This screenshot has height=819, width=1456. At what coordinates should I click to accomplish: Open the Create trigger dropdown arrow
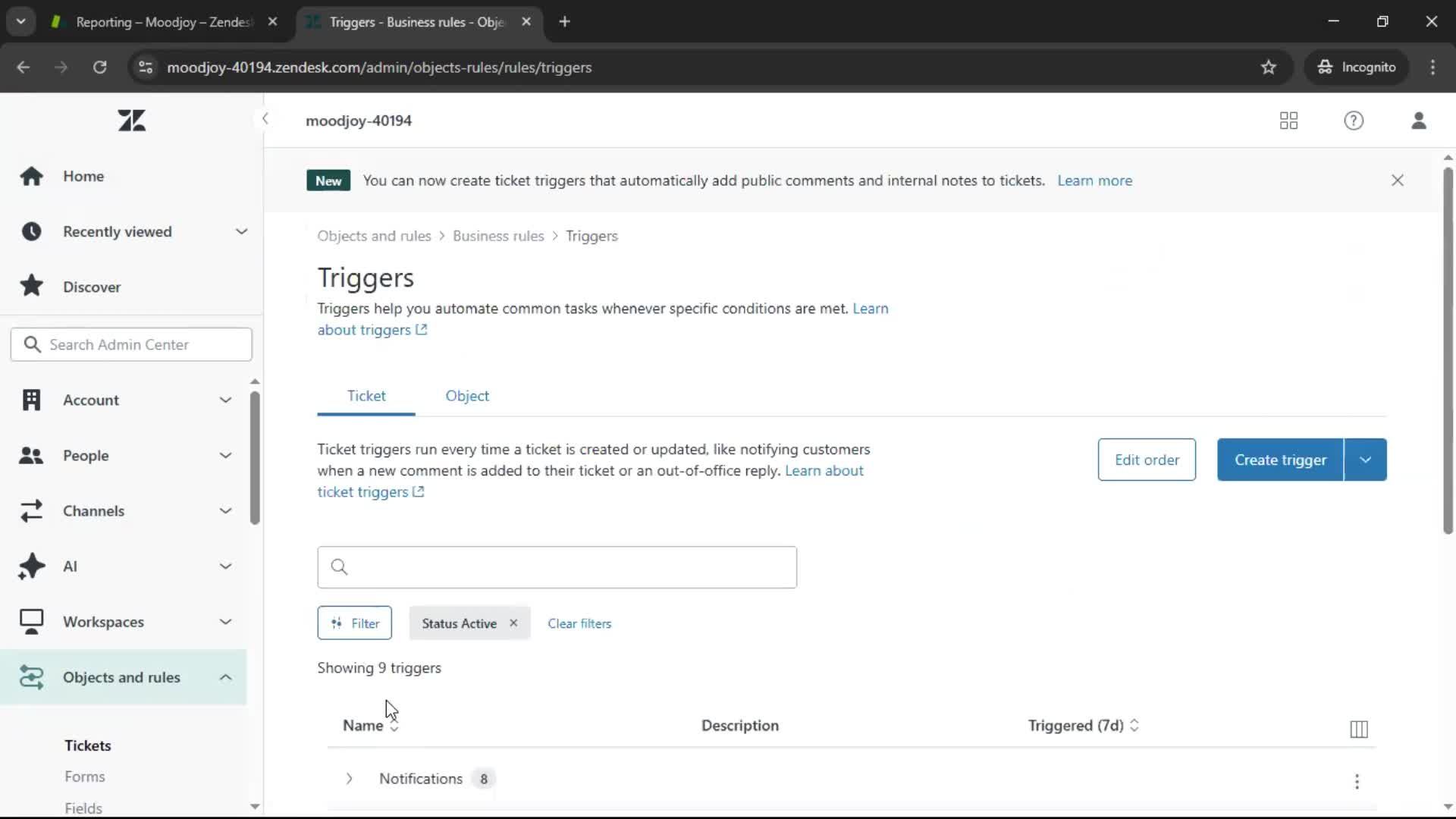pos(1365,460)
